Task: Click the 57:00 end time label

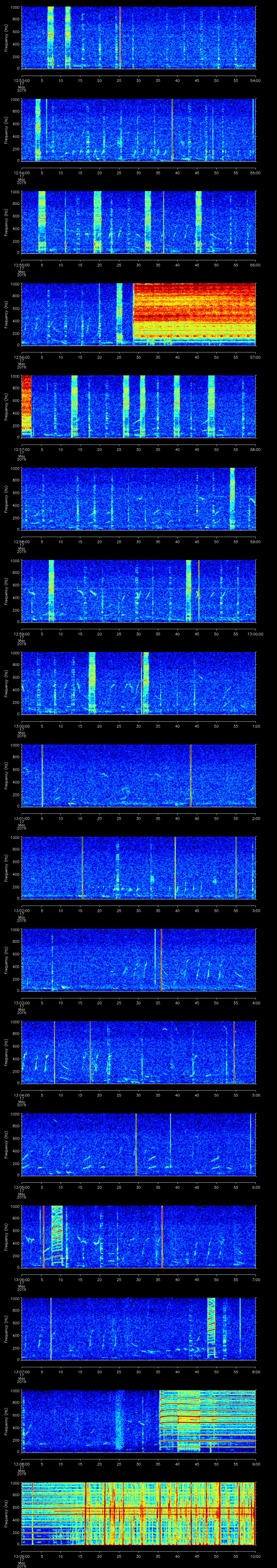Action: 255,357
